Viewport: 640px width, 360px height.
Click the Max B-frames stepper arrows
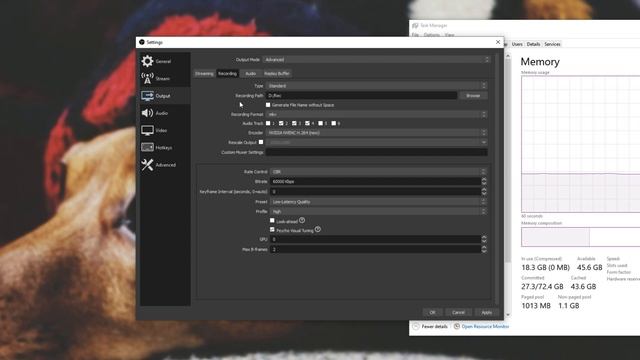[484, 249]
